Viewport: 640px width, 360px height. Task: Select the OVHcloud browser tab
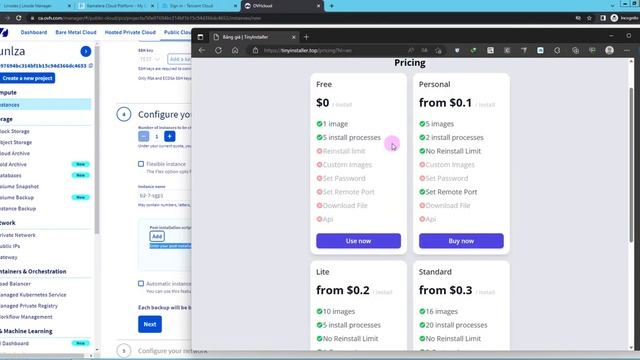[x=282, y=6]
